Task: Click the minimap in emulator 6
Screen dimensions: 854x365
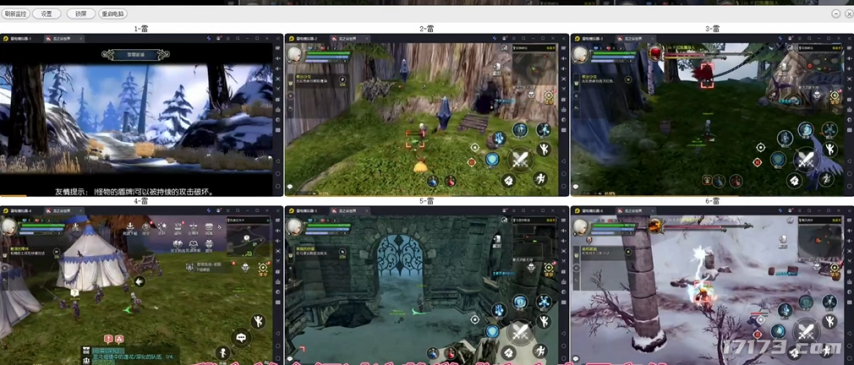Action: click(x=820, y=240)
